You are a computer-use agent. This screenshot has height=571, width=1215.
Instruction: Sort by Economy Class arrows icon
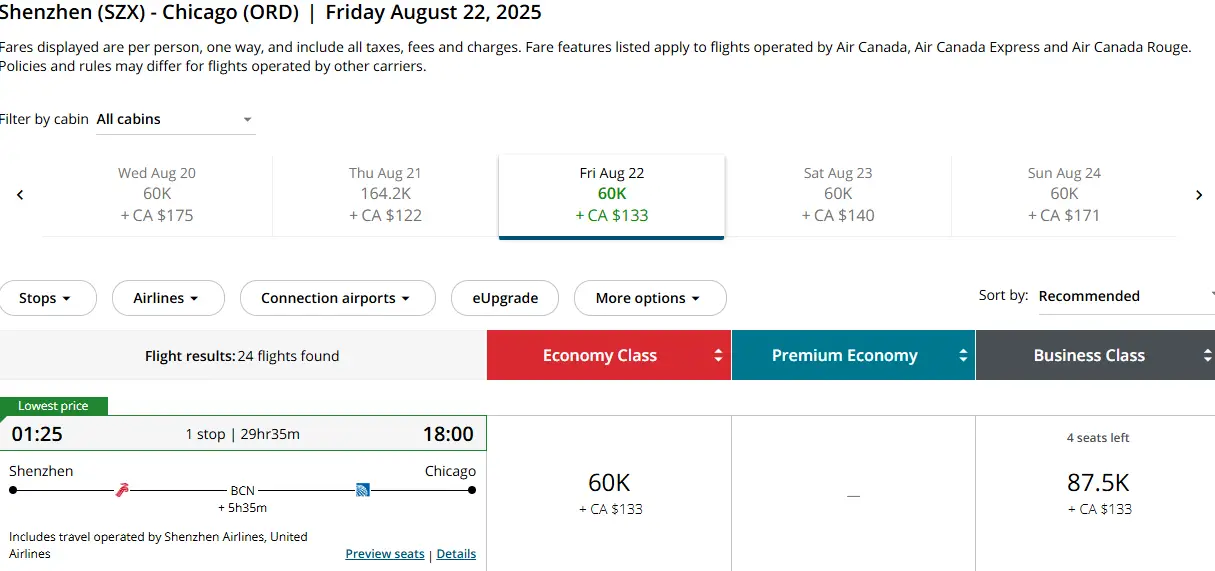(718, 355)
